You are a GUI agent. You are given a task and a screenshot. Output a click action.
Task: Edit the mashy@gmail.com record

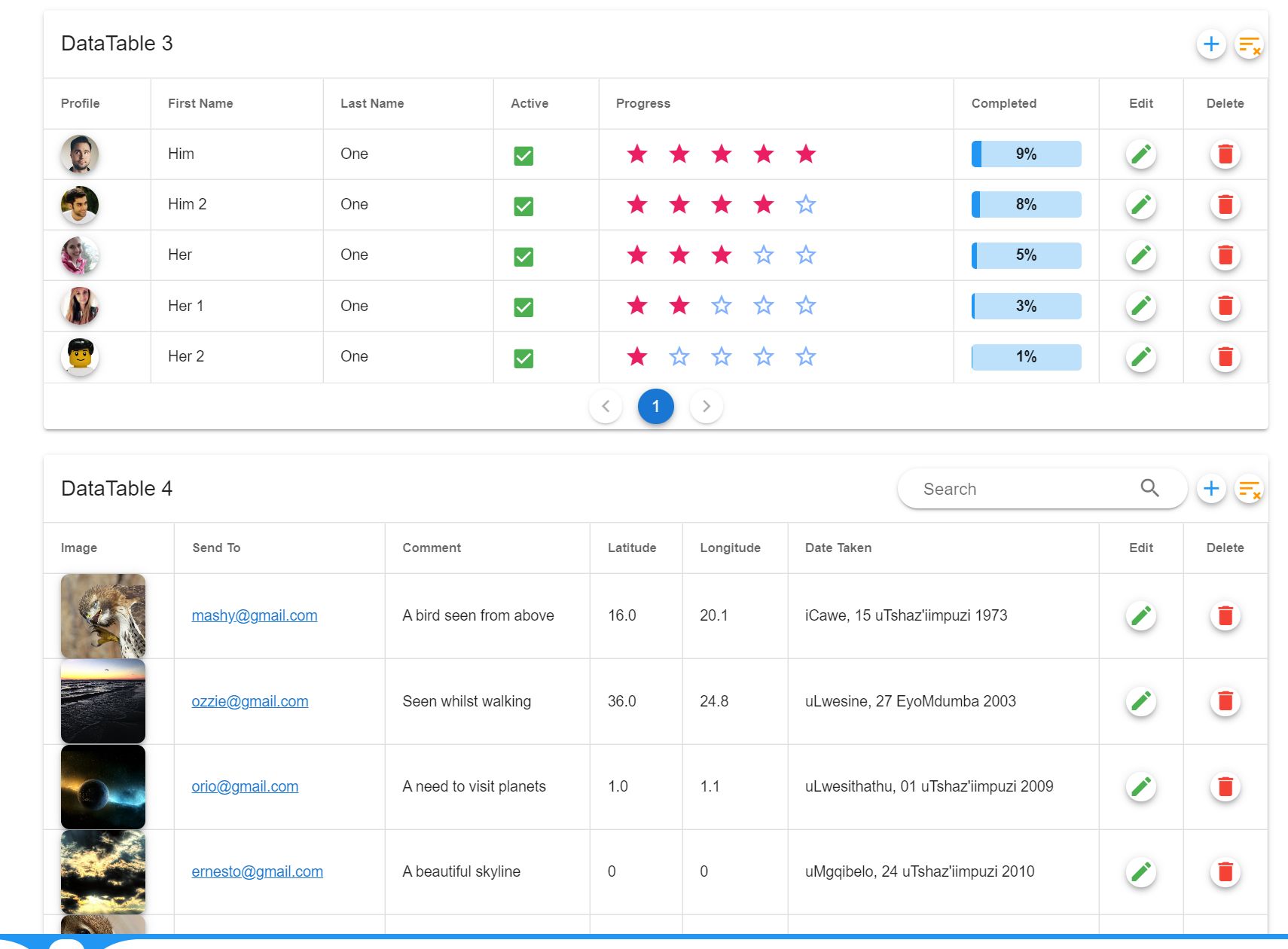(1141, 616)
